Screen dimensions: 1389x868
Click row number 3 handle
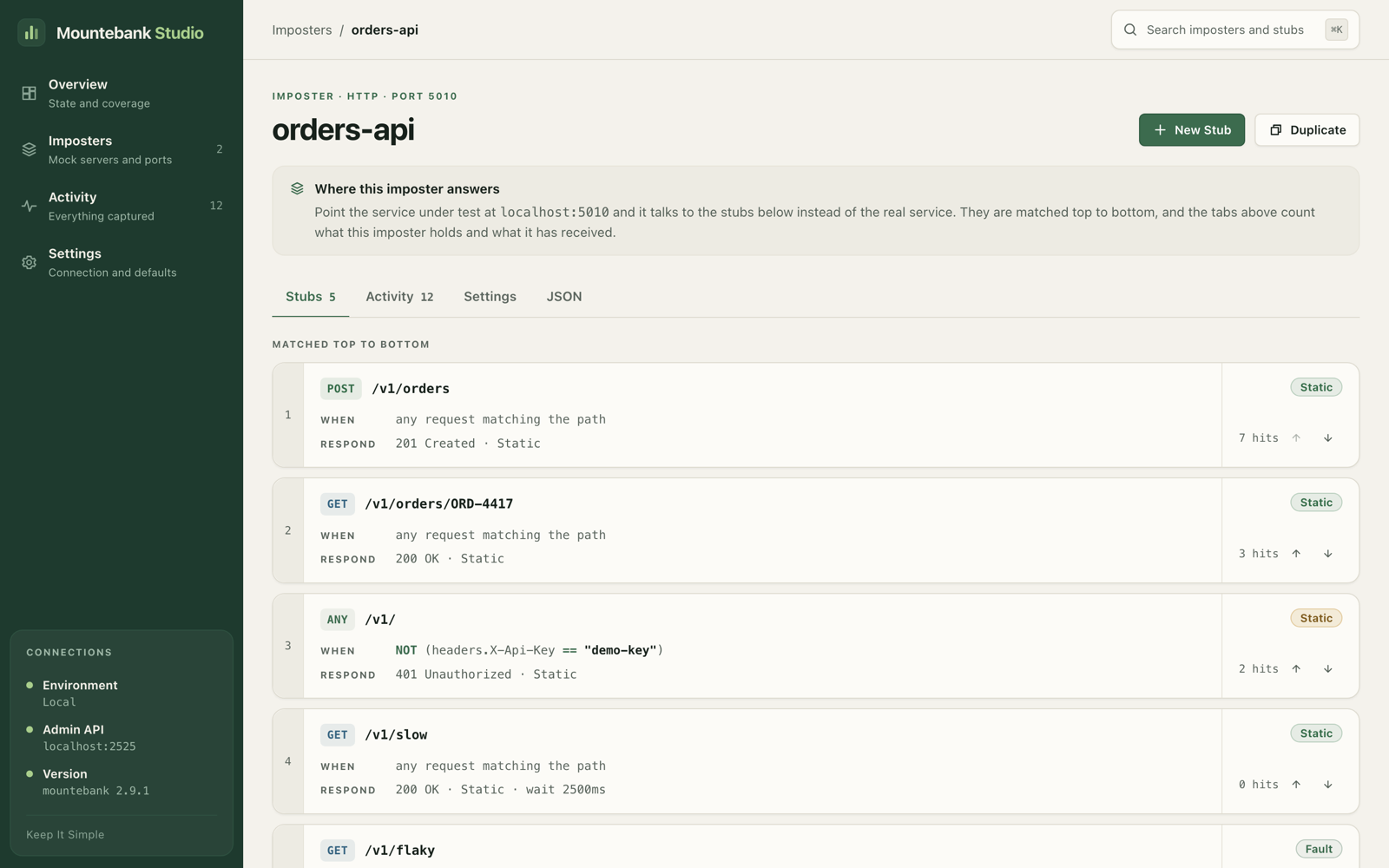[x=288, y=646]
